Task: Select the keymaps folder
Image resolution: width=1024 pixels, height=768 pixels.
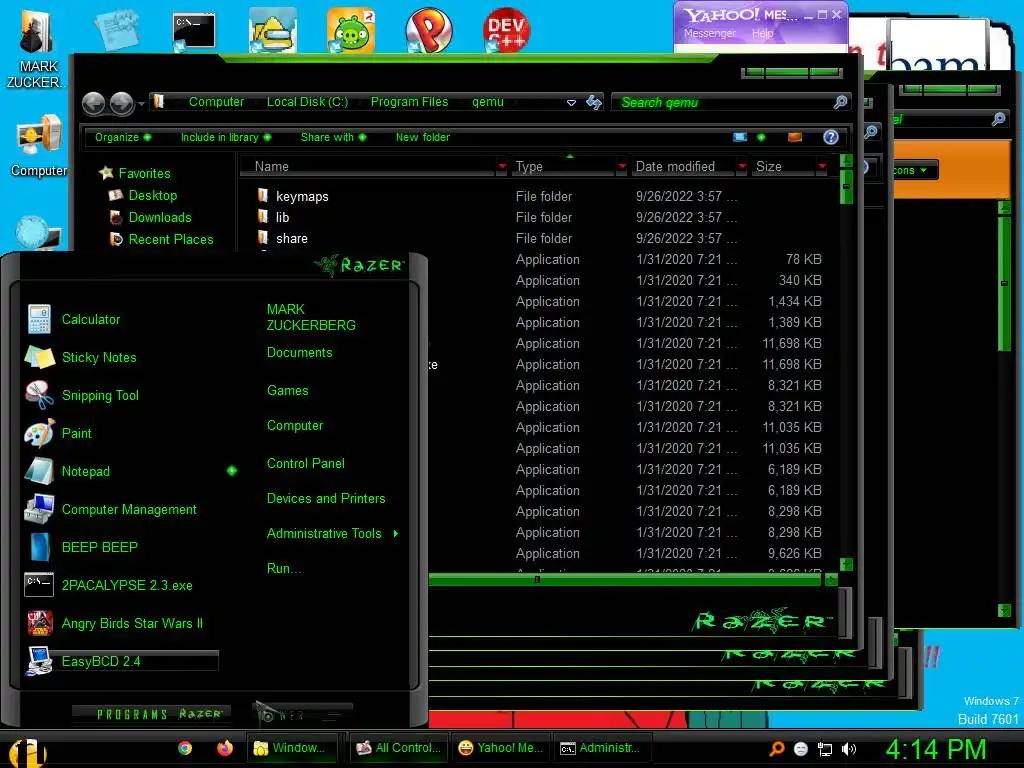Action: (302, 197)
